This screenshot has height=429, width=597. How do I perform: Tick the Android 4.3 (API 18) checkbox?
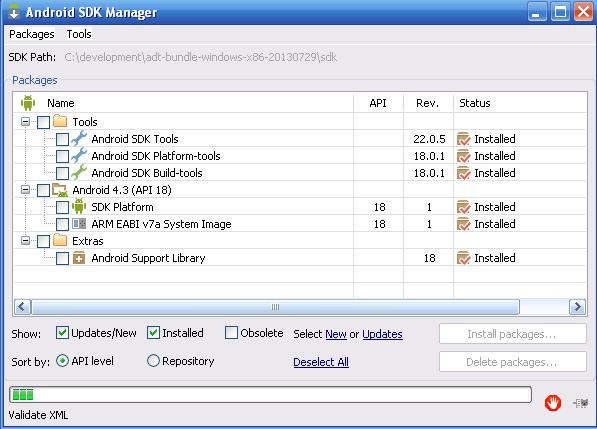tap(43, 190)
